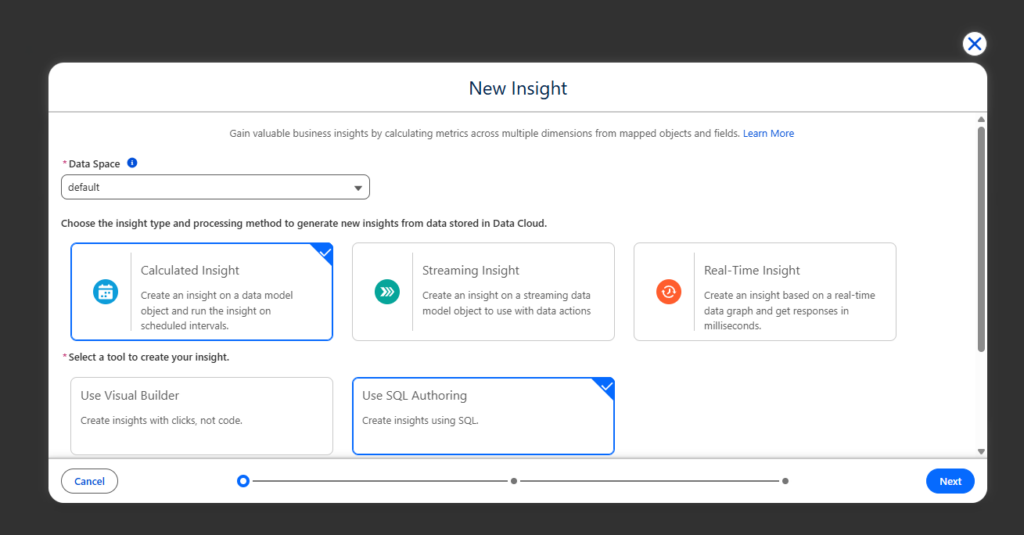The height and width of the screenshot is (535, 1024).
Task: Click the first progress step indicator
Action: tap(243, 481)
